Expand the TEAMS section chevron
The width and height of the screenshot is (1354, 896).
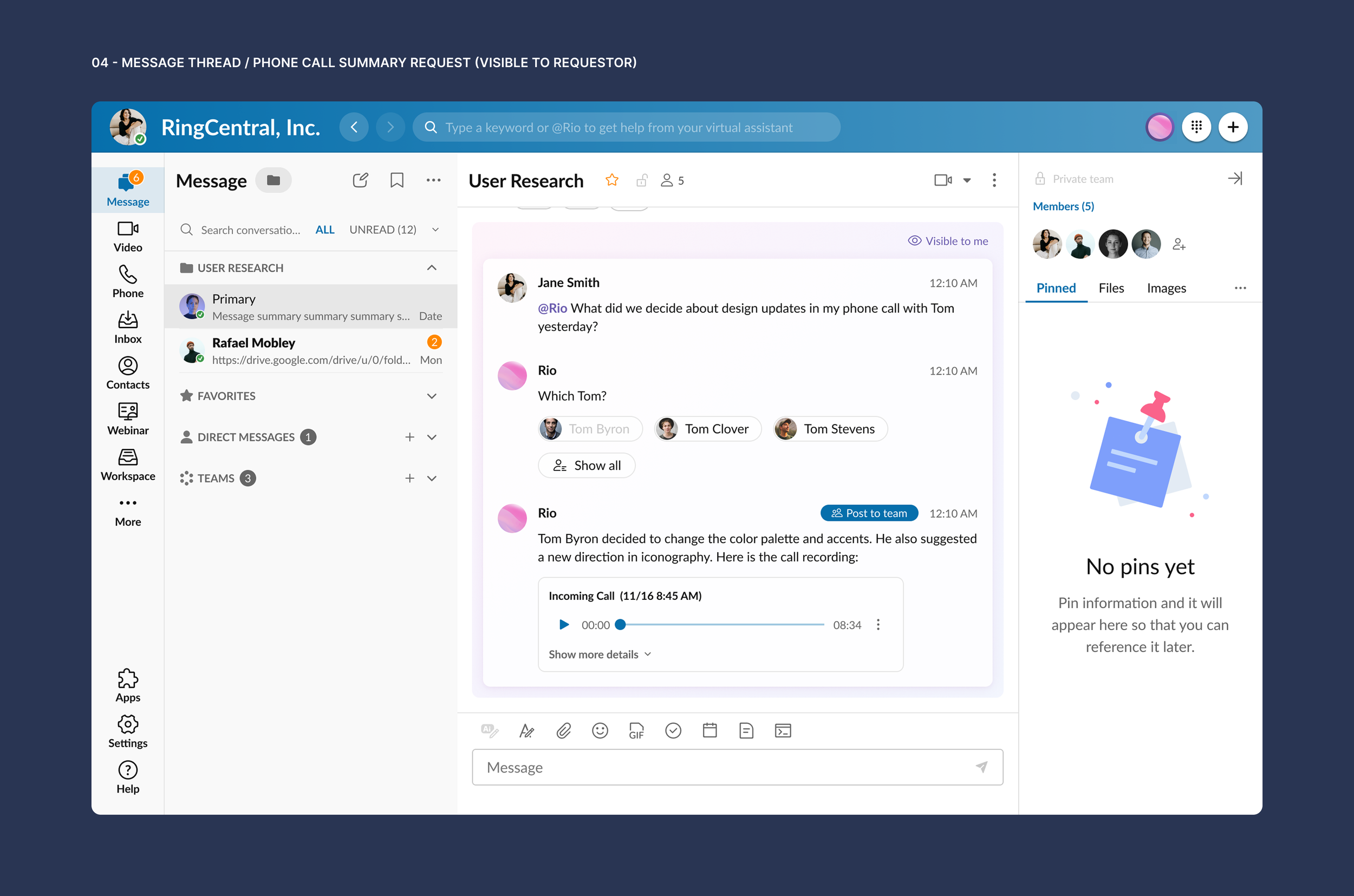pyautogui.click(x=432, y=478)
